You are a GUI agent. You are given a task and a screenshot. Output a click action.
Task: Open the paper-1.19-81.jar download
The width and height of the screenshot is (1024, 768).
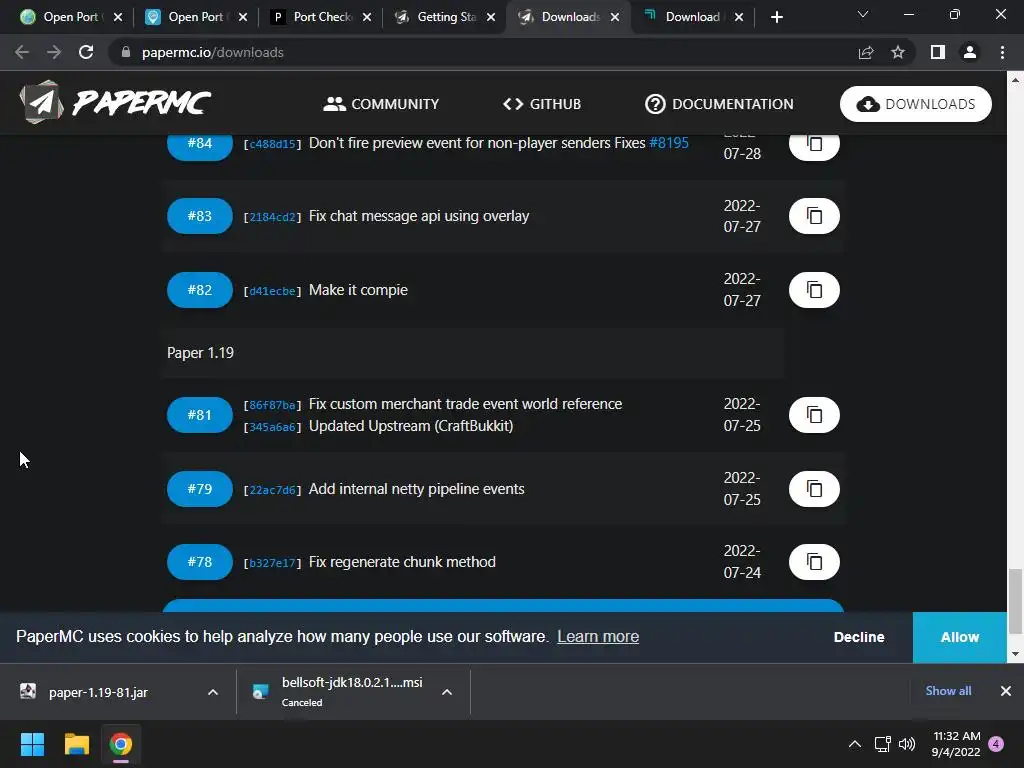(x=98, y=692)
